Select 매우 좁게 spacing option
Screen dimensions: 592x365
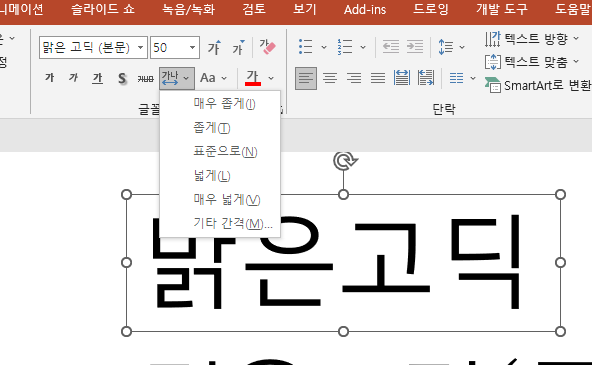(x=220, y=103)
